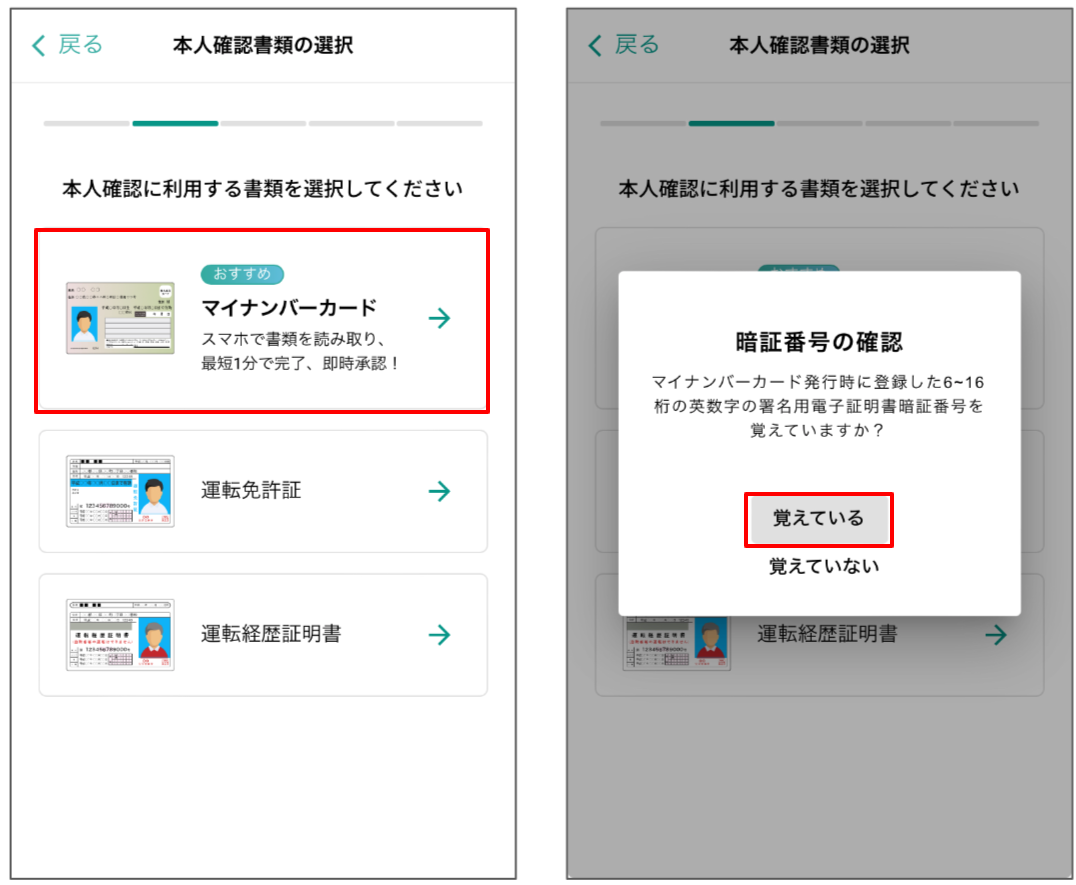Tap the arrow next to 運転免許証
Viewport: 1076px width, 885px height.
tap(440, 491)
